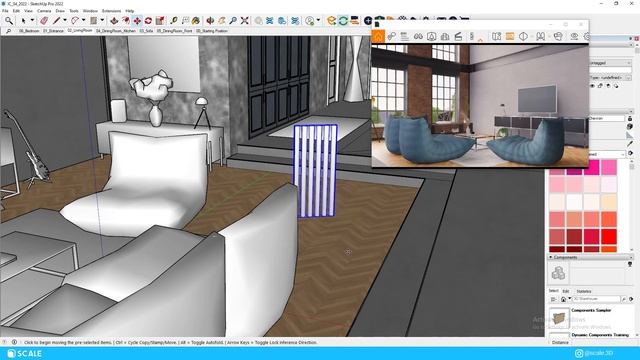The height and width of the screenshot is (360, 640).
Task: Switch to 00_Starting Position scene tab
Action: pyautogui.click(x=211, y=31)
